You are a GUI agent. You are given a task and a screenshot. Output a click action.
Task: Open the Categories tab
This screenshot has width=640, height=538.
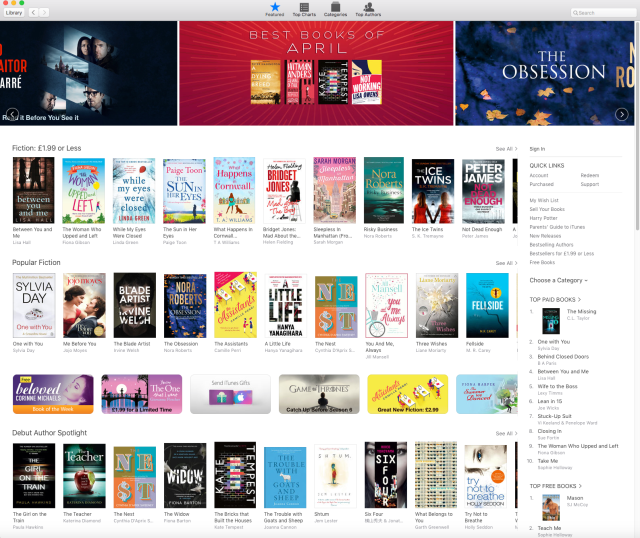coord(335,9)
